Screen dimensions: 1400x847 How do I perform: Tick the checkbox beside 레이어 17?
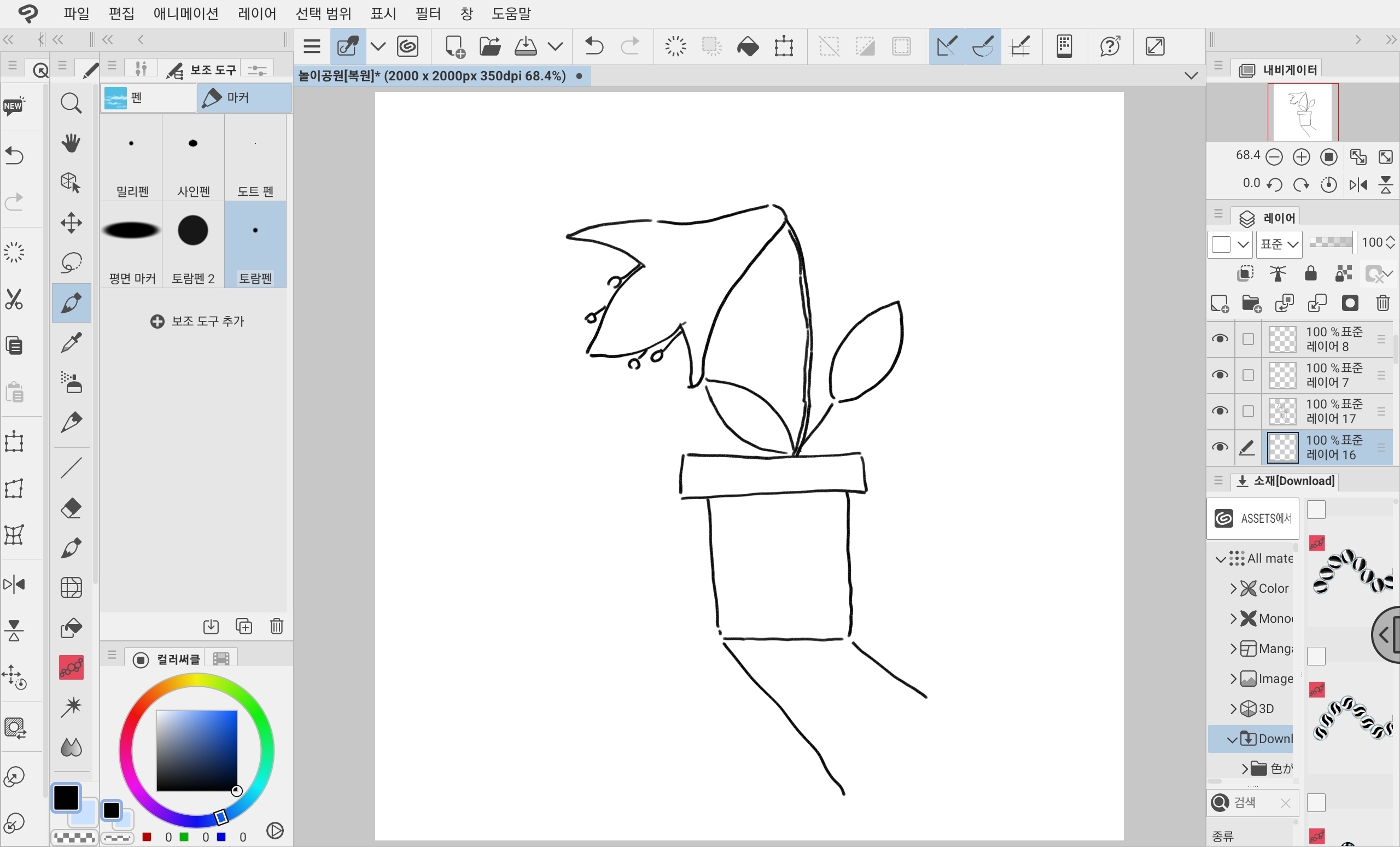(1249, 411)
